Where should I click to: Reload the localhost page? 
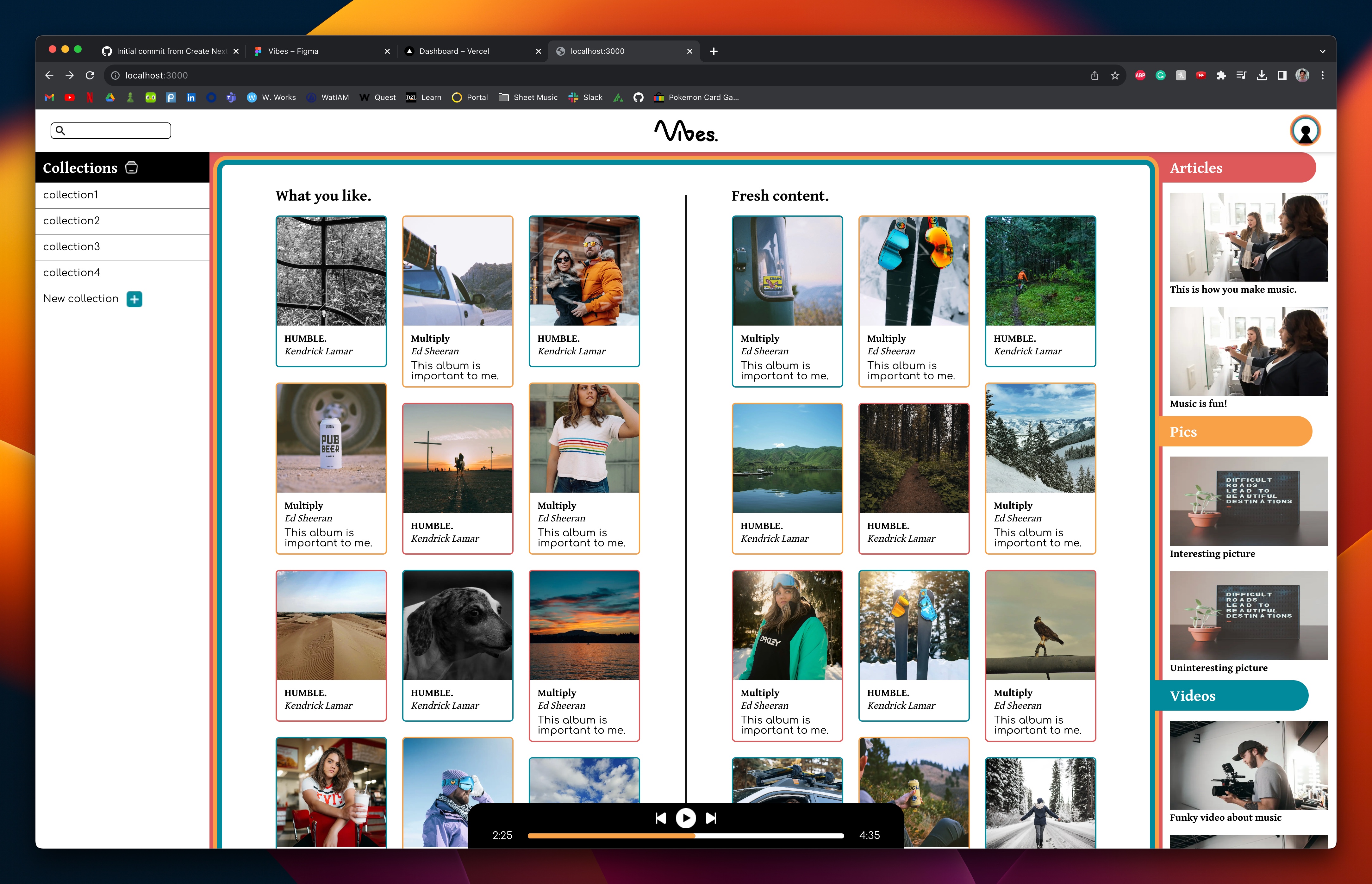[x=90, y=75]
